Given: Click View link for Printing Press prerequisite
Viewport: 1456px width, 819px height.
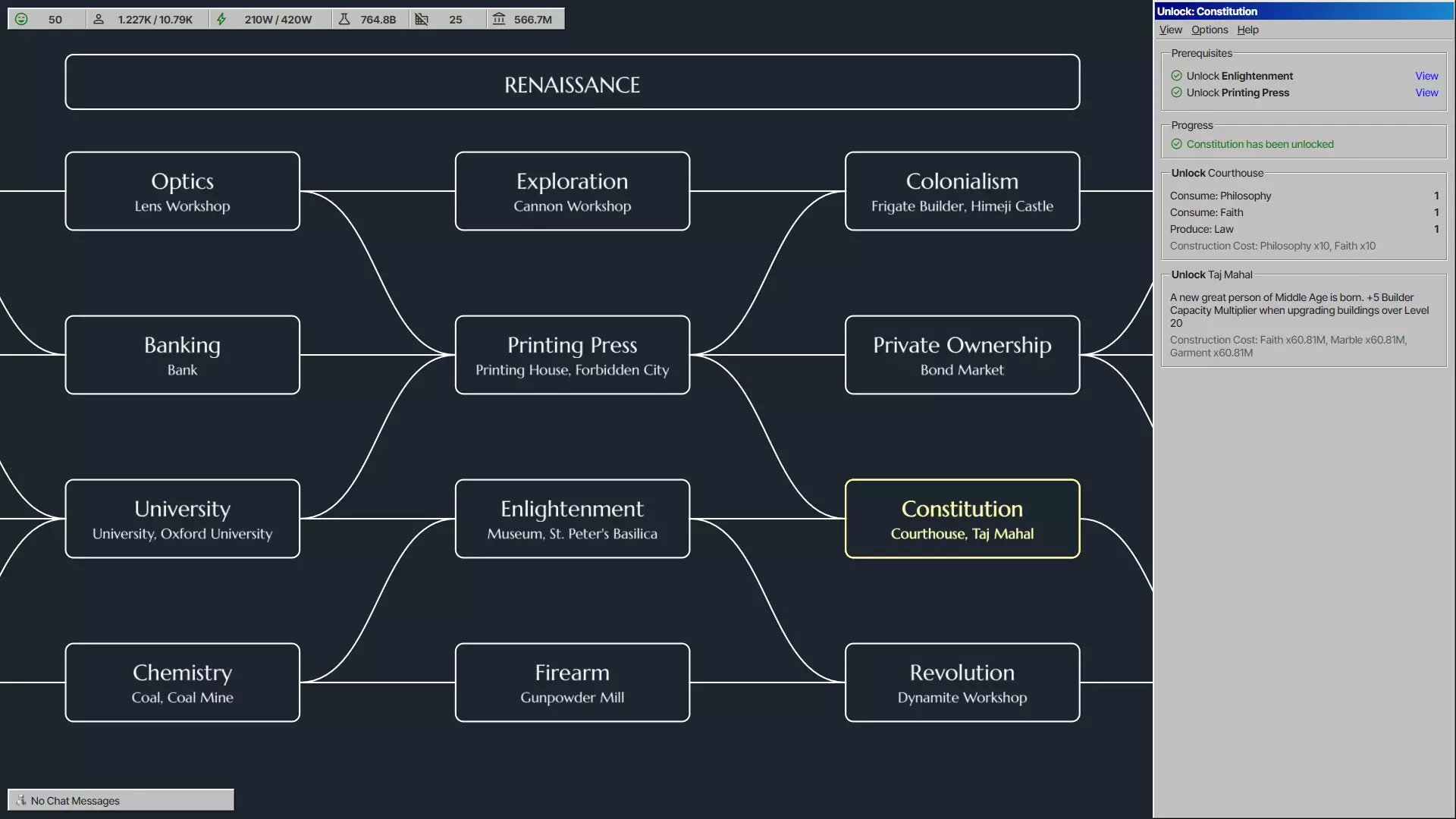Looking at the screenshot, I should pos(1426,93).
